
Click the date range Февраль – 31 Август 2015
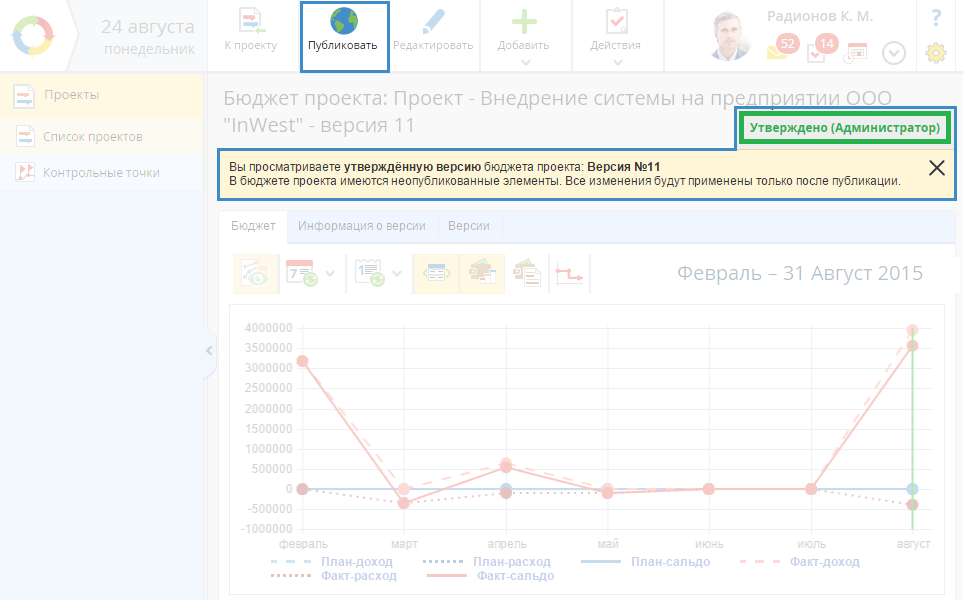(800, 273)
